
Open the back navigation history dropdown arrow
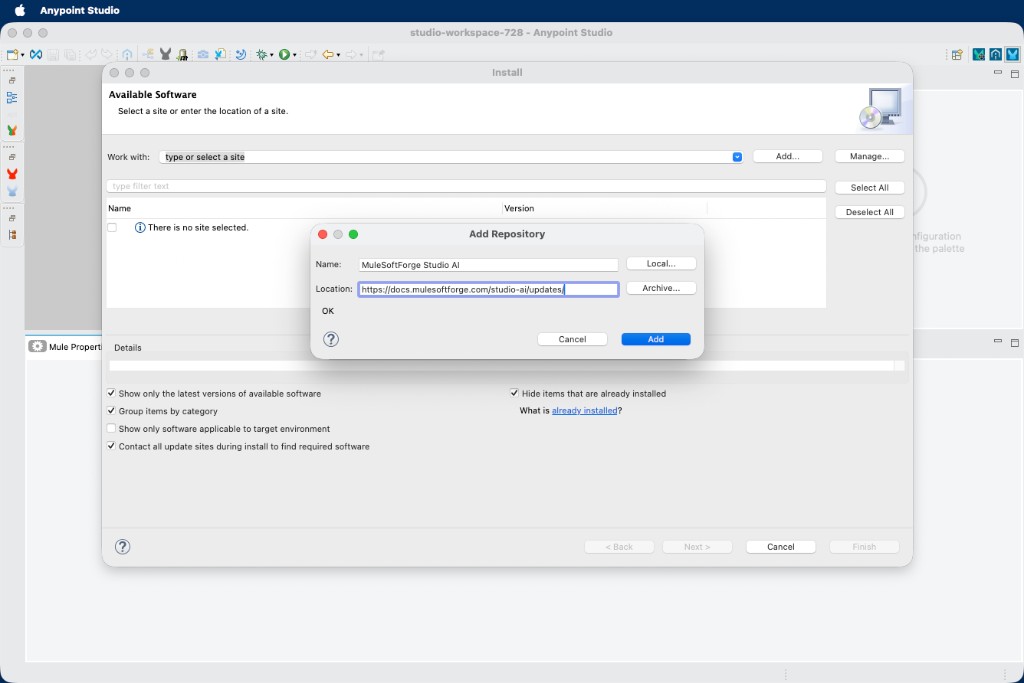[338, 56]
